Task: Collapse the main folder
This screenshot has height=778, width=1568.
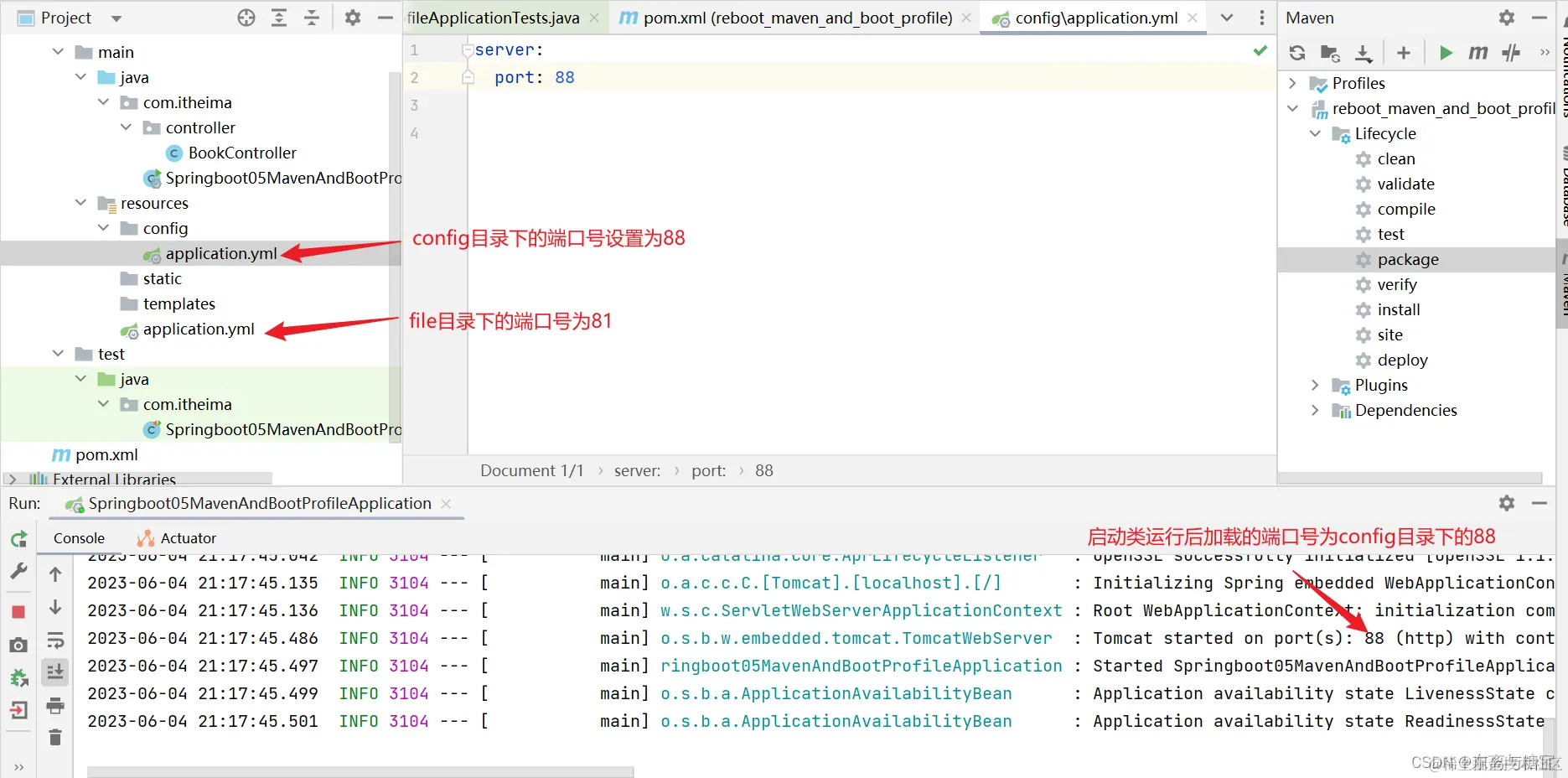Action: (58, 52)
